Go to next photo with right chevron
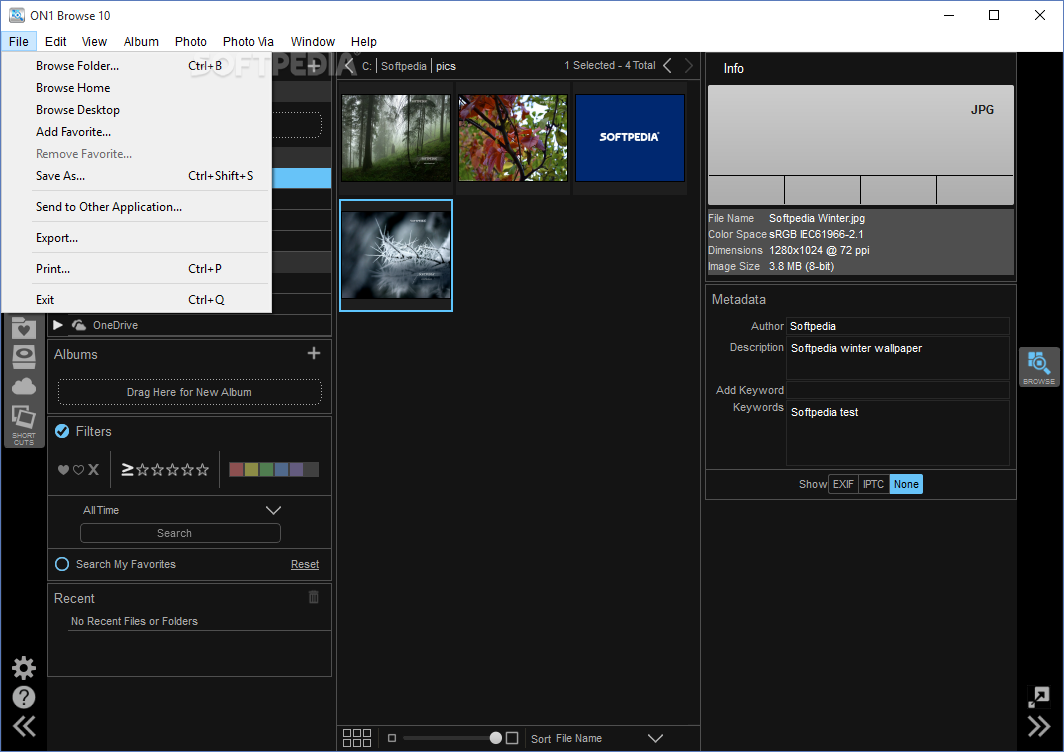 click(689, 66)
